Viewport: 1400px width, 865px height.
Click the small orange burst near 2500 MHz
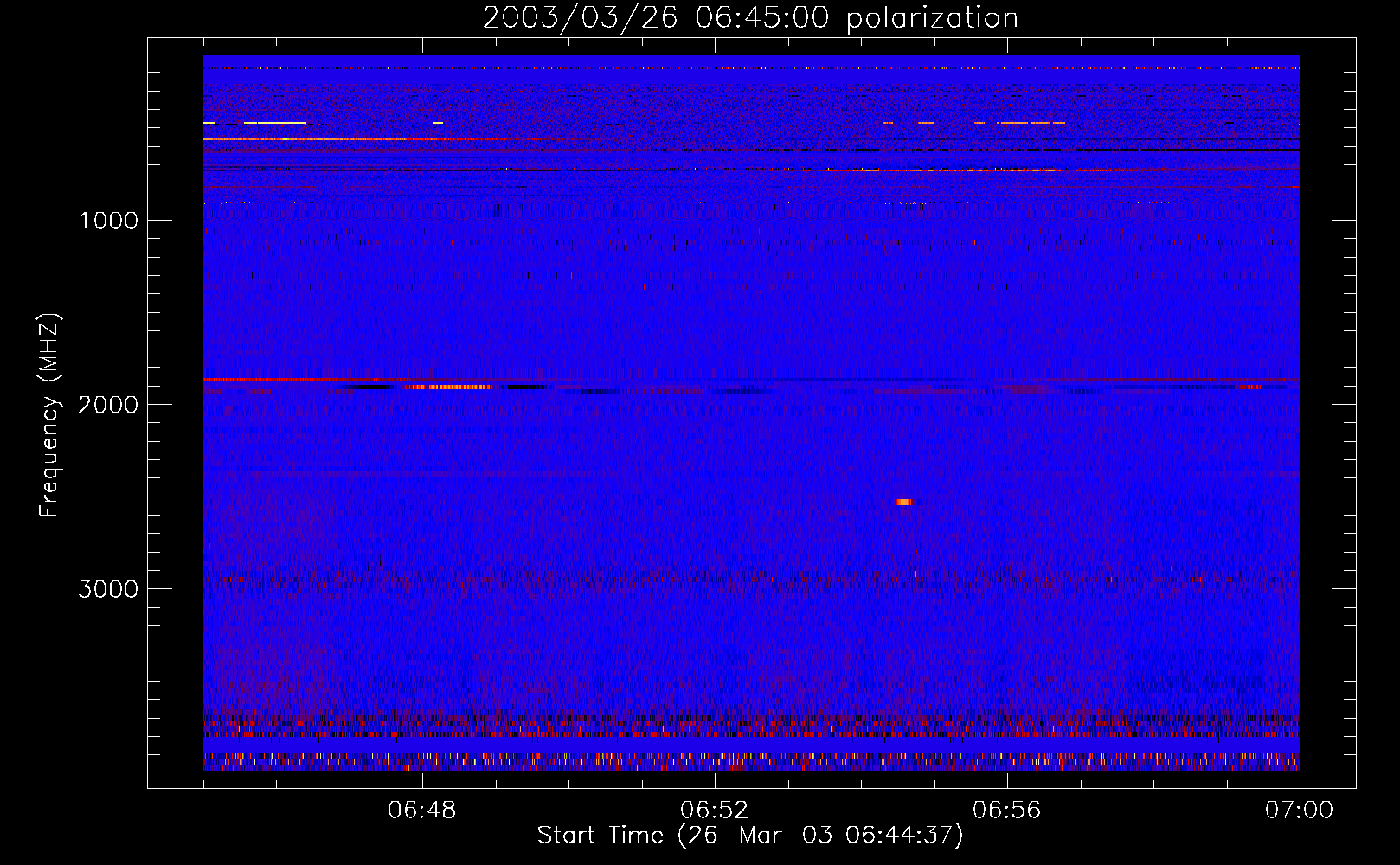click(x=903, y=502)
